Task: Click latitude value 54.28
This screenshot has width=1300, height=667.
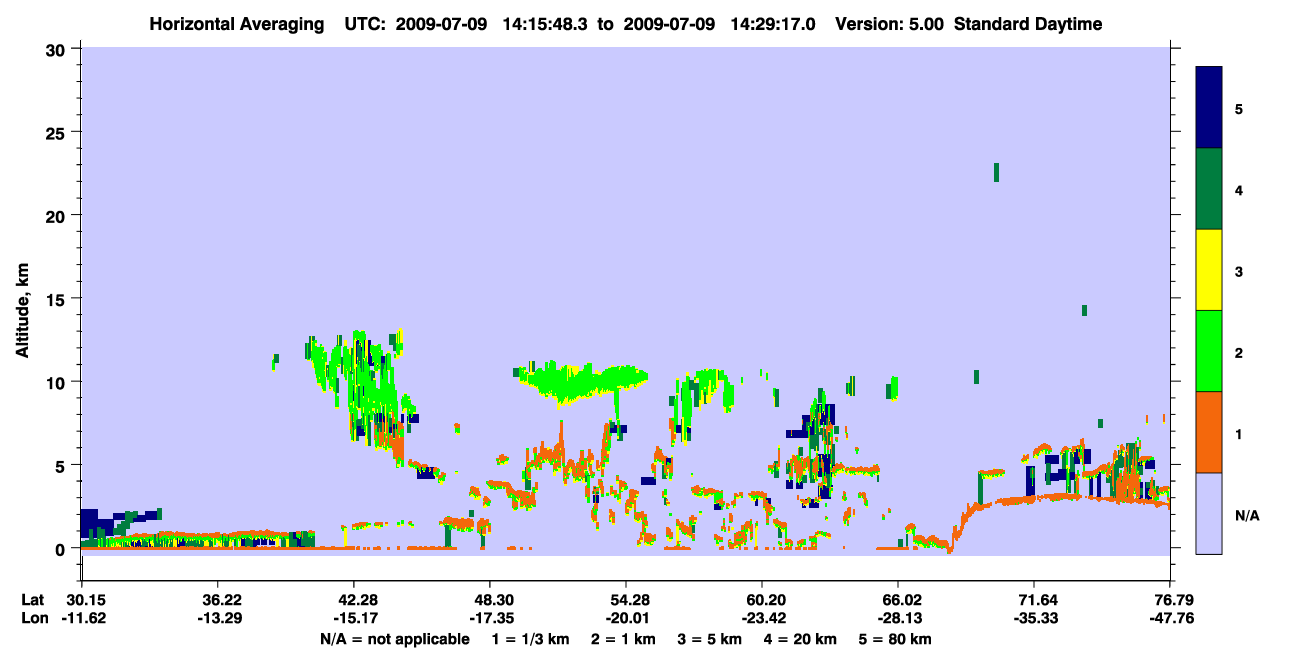Action: 625,600
